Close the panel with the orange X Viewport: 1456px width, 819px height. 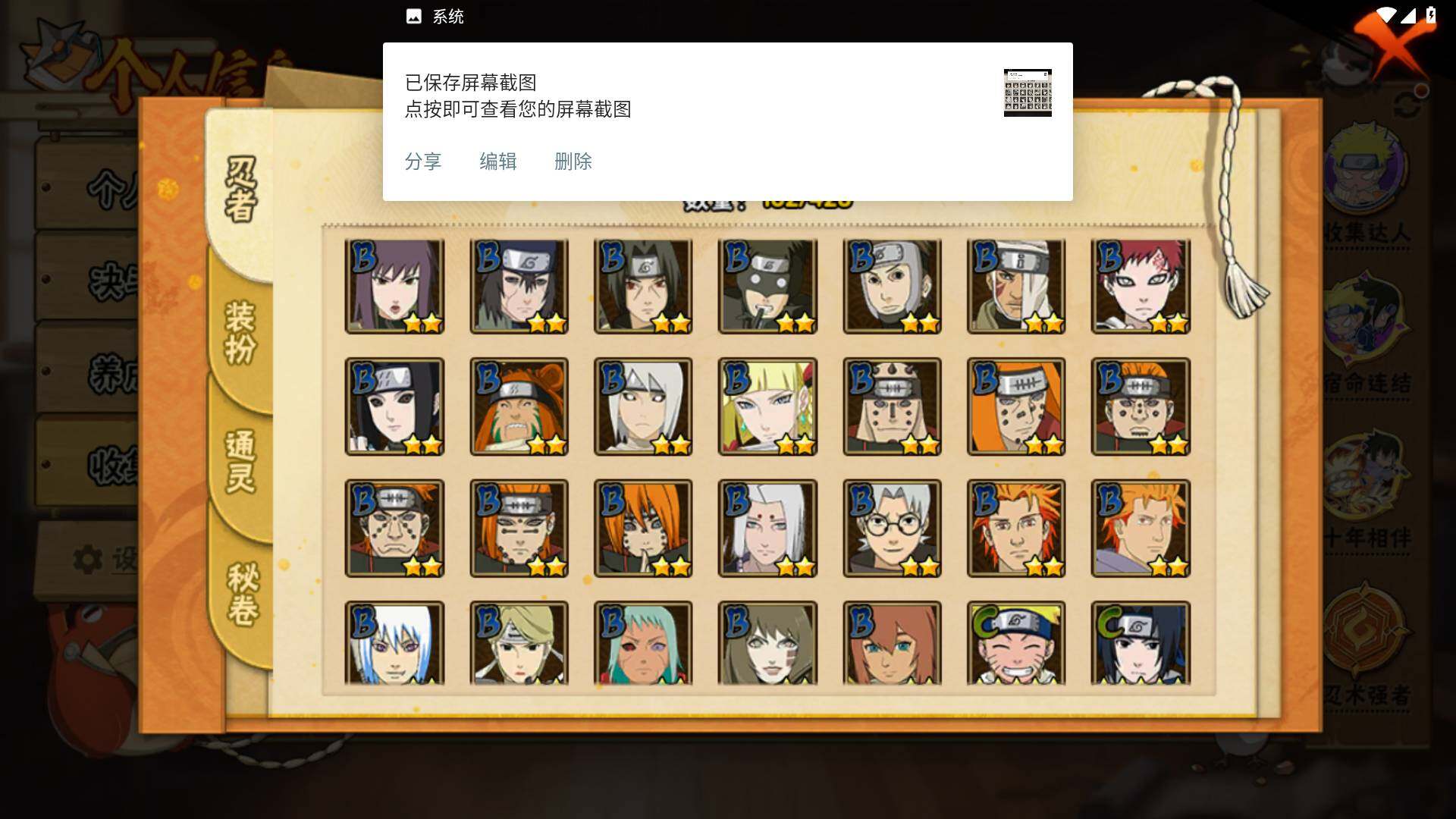point(1395,45)
